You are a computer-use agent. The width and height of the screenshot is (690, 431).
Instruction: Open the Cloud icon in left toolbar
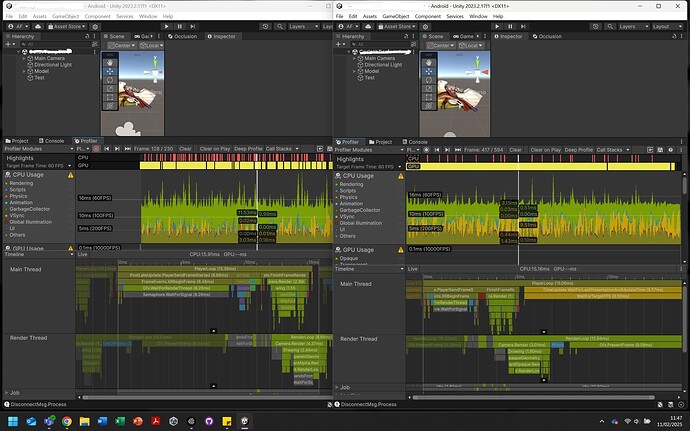37,26
